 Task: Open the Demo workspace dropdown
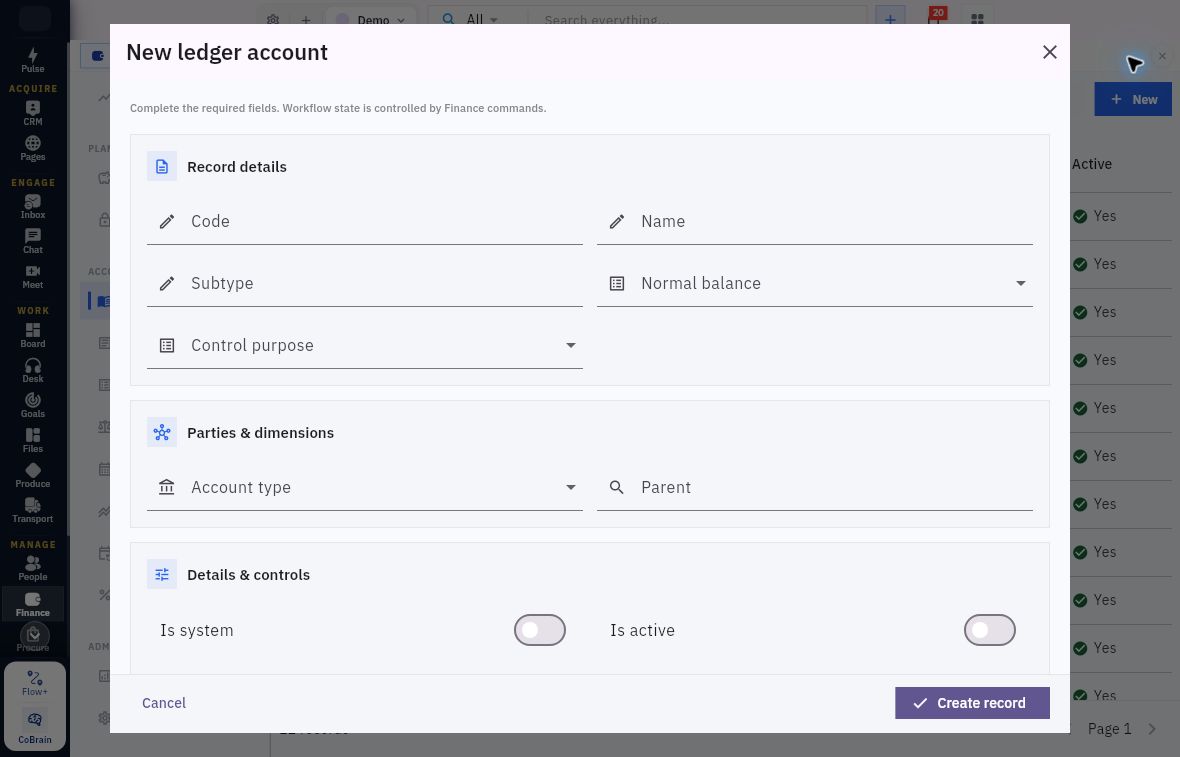pyautogui.click(x=370, y=19)
